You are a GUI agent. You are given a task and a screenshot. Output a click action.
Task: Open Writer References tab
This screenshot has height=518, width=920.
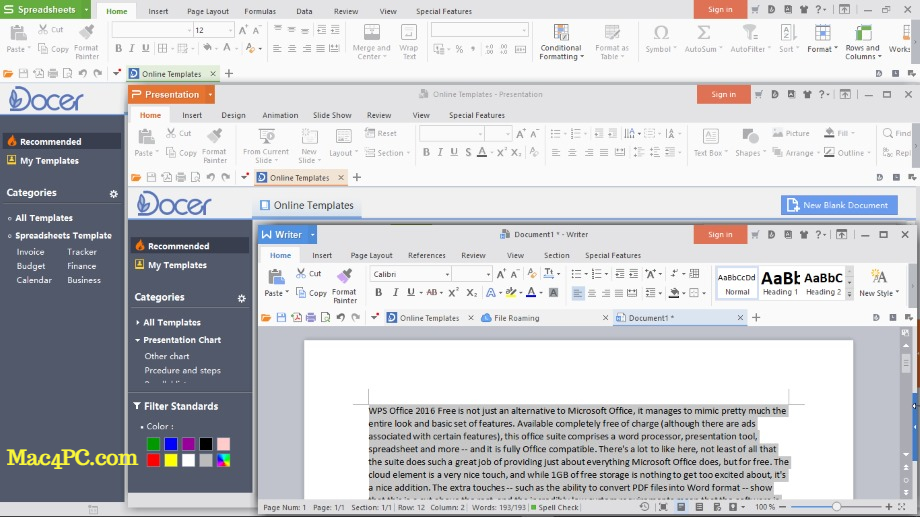427,255
